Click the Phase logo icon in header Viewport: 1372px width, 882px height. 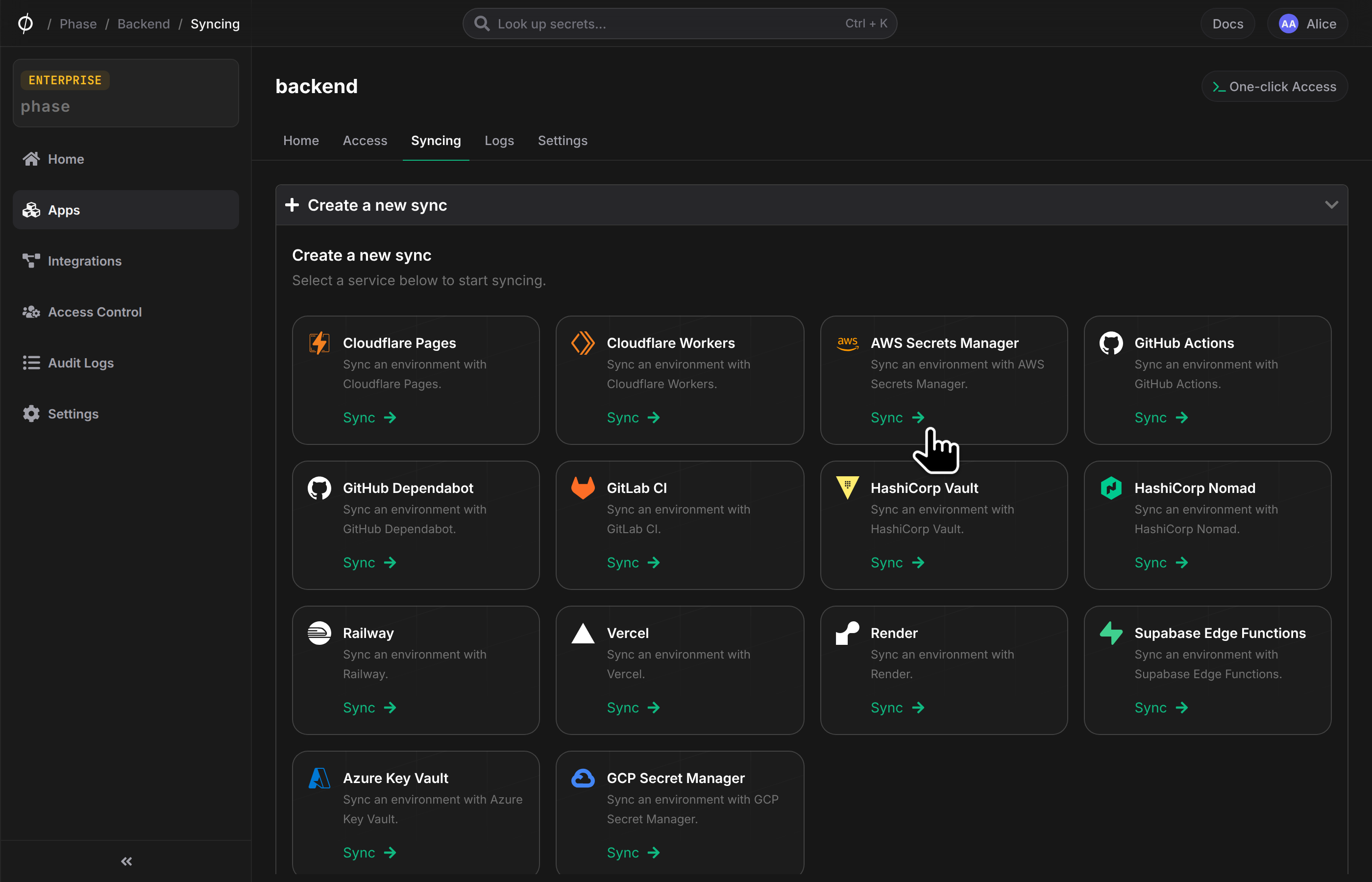coord(25,24)
